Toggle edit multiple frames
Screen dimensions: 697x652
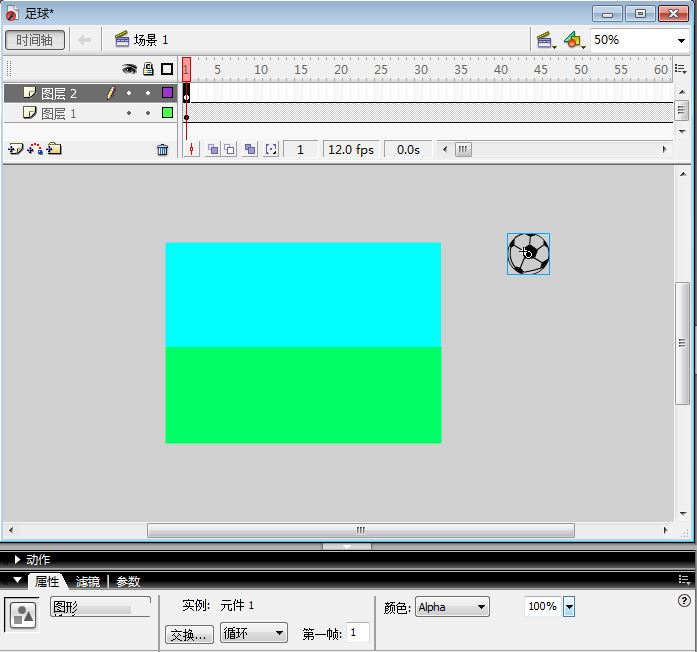(250, 149)
